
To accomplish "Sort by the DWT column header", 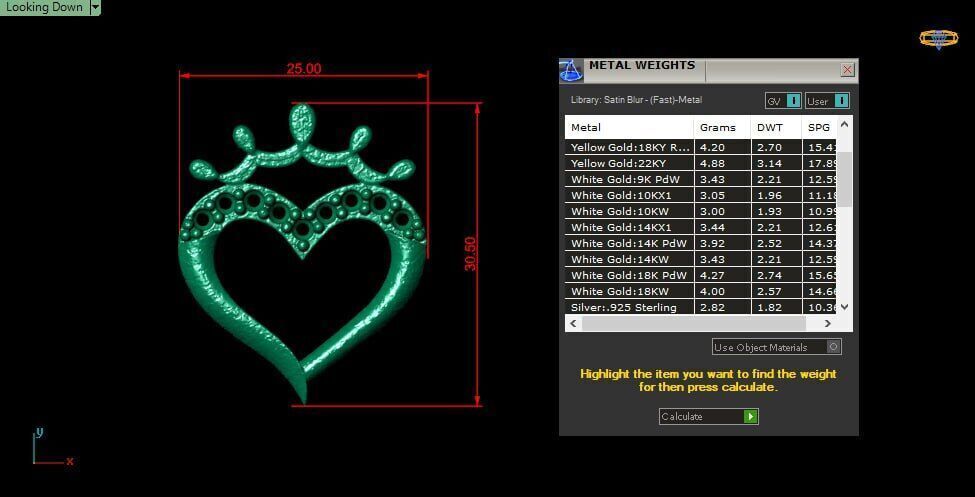I will (776, 128).
